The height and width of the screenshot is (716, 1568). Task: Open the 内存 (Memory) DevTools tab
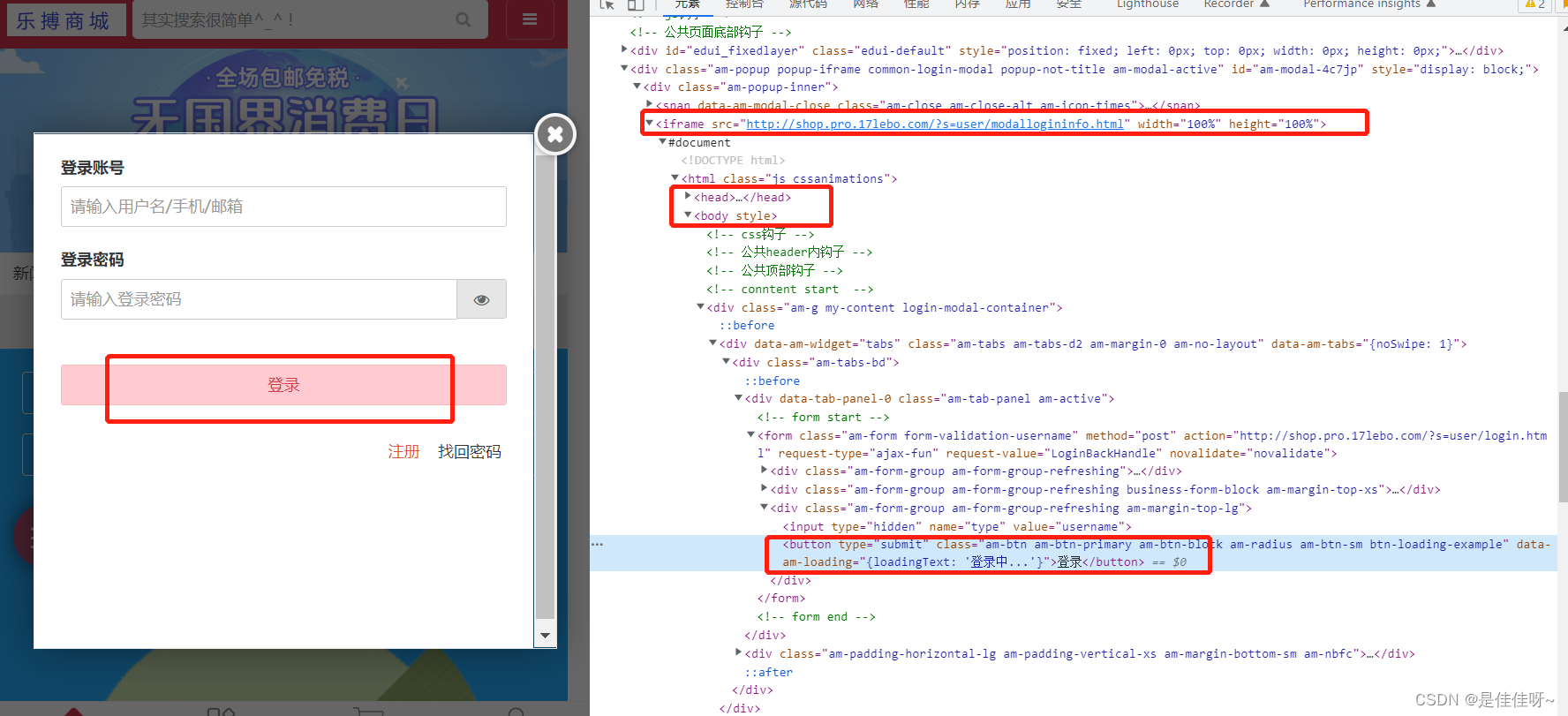point(967,4)
